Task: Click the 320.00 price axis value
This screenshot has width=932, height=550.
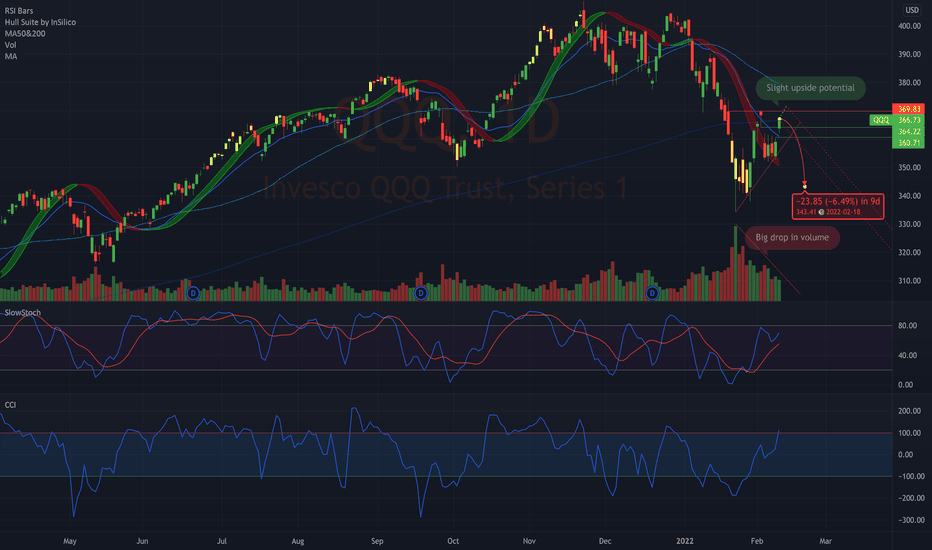Action: click(x=909, y=252)
